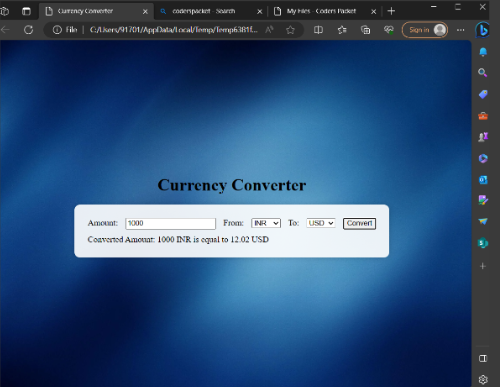Add this page to favorites star
Viewport: 500px width, 387px height.
[x=290, y=30]
